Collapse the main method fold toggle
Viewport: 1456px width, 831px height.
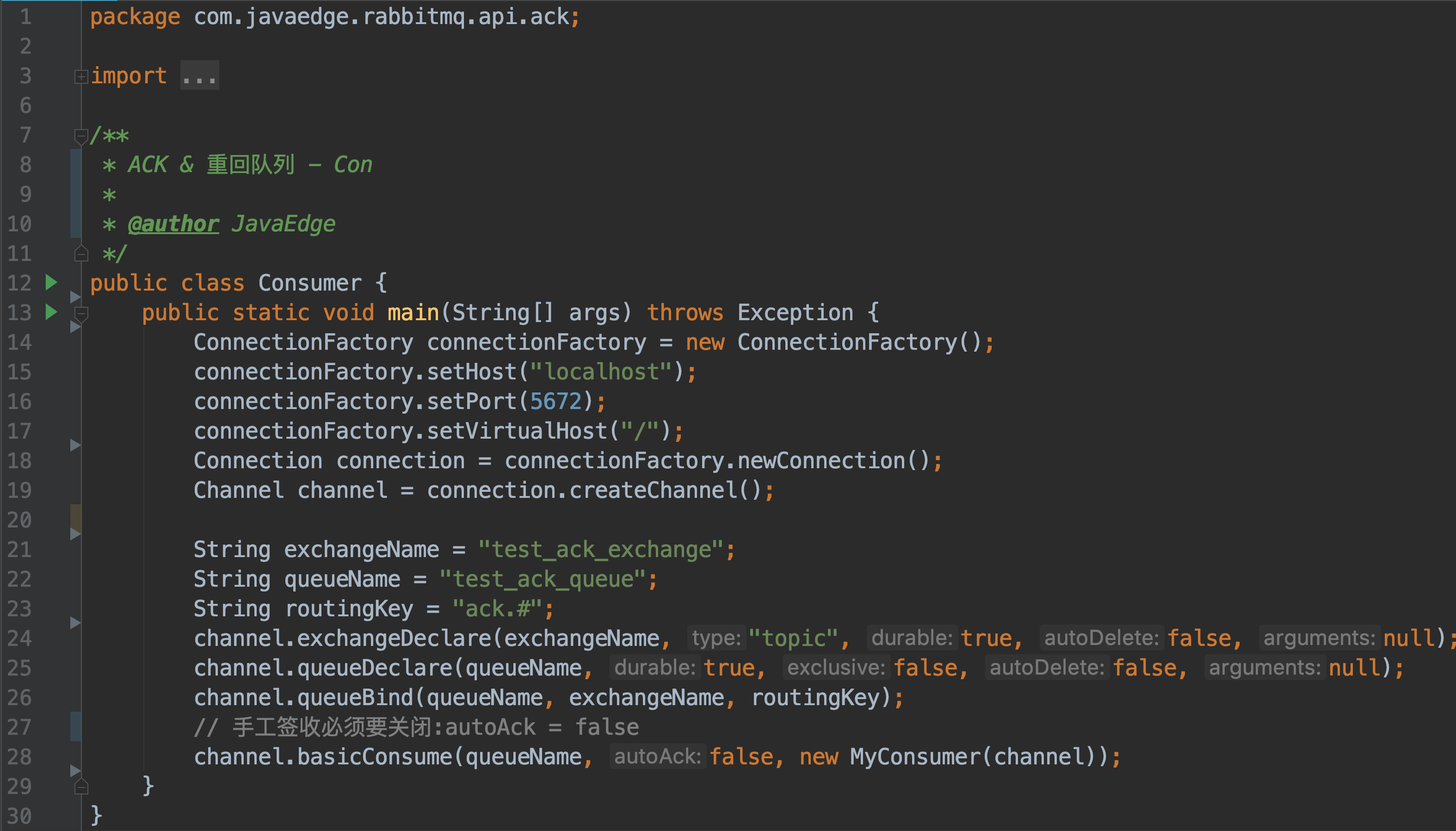[x=81, y=313]
